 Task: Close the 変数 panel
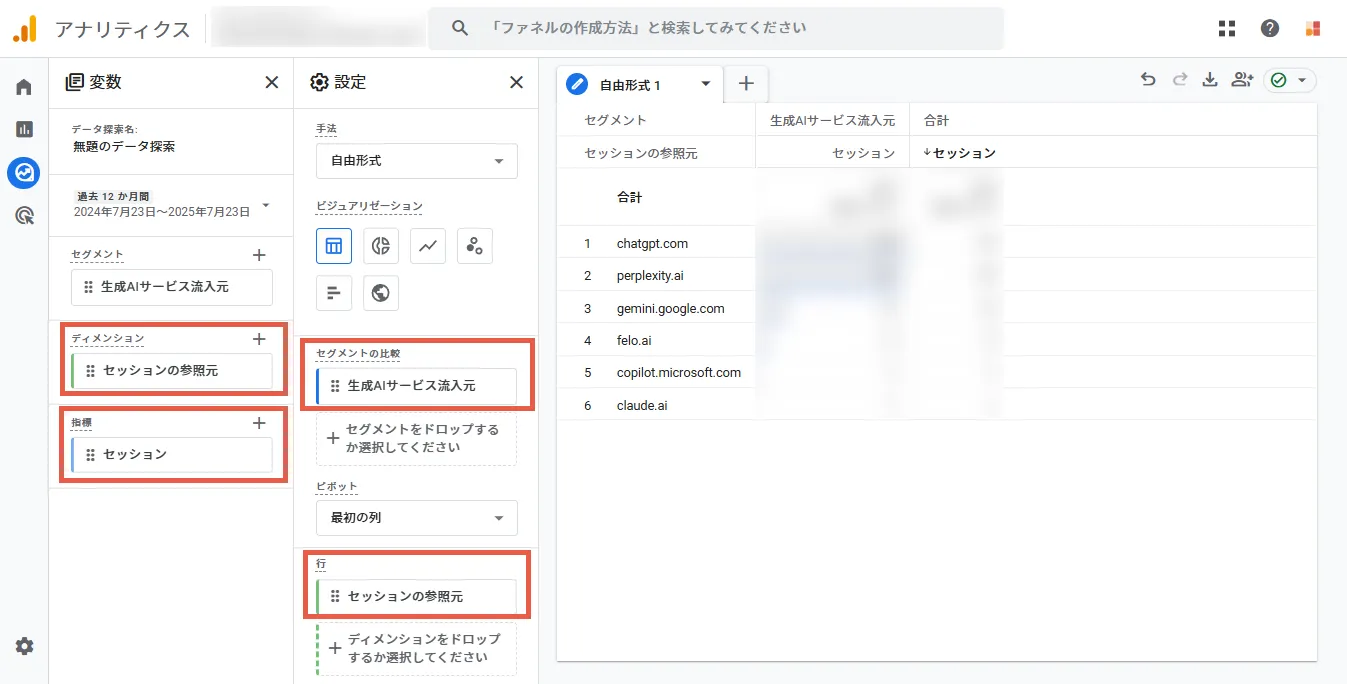point(271,82)
